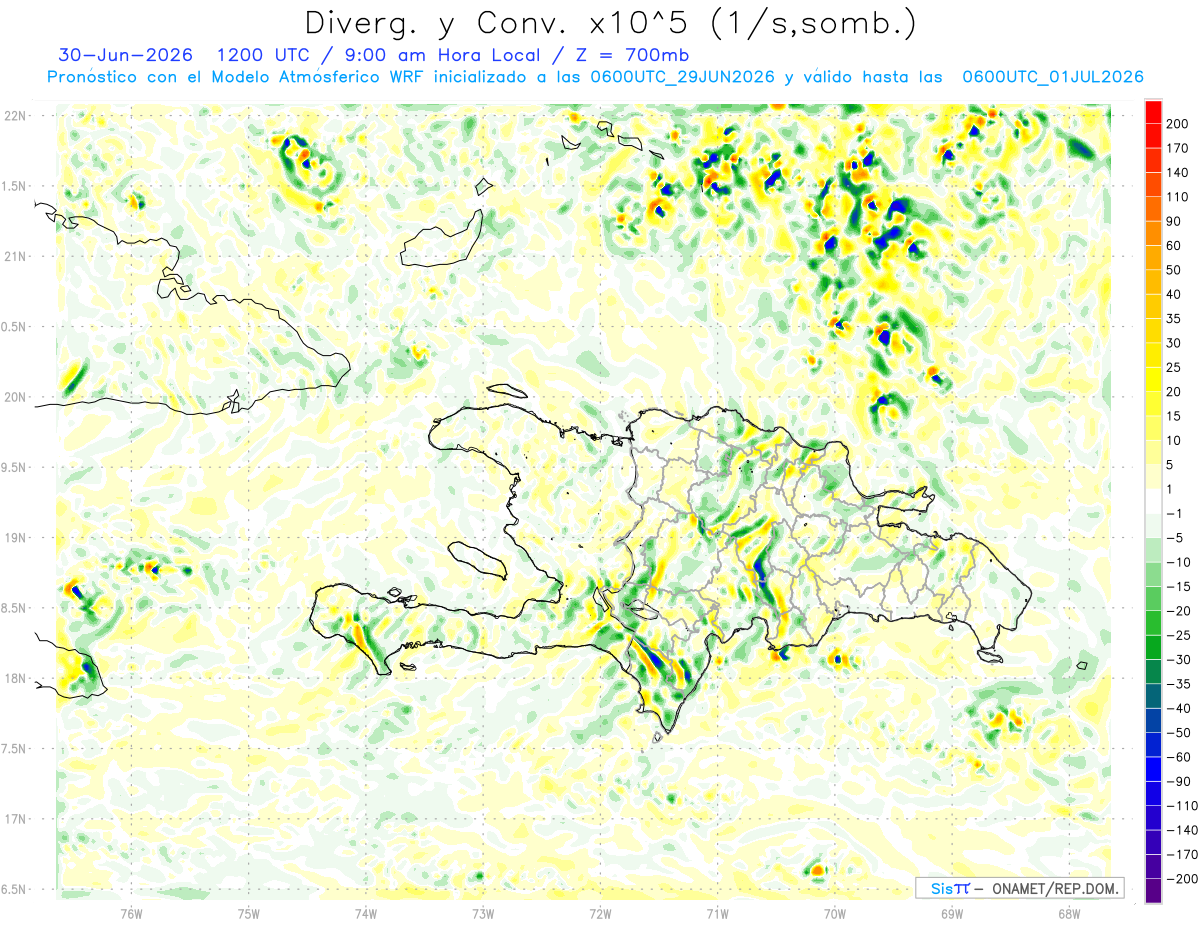
Task: Click the 19N latitude label
Action: pos(15,538)
